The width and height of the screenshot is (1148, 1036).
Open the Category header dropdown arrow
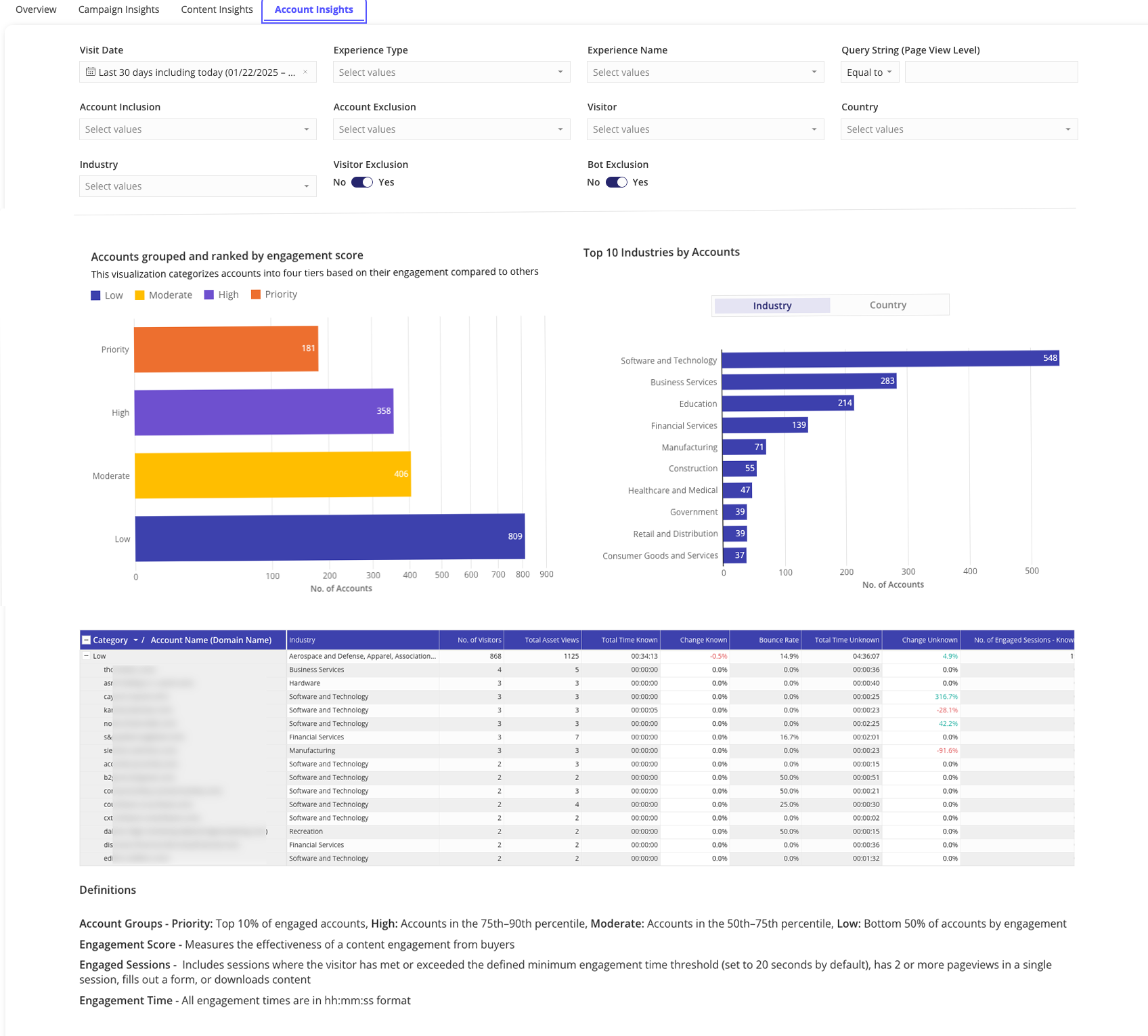[135, 641]
